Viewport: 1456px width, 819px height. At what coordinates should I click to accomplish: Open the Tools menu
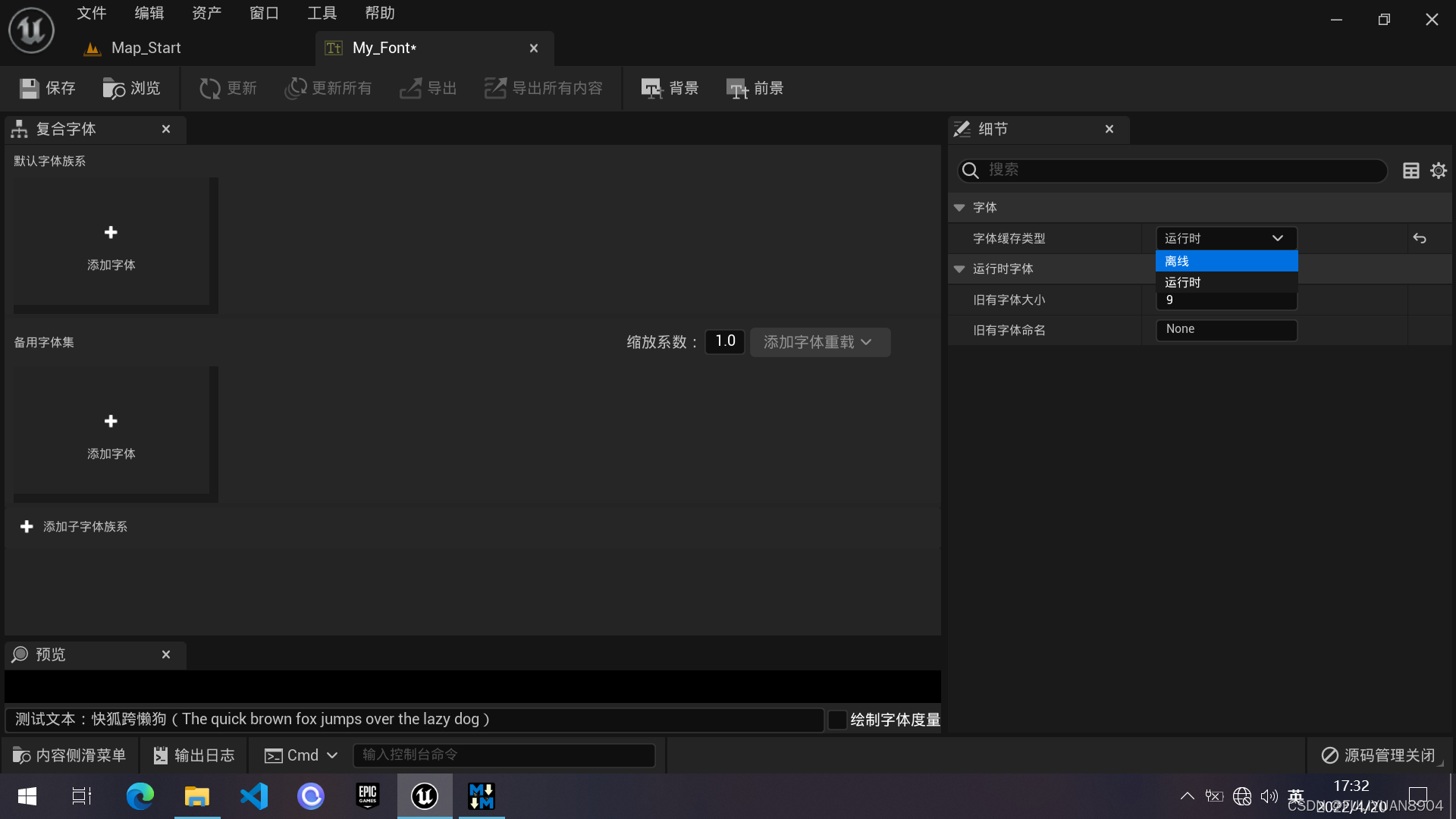(322, 13)
